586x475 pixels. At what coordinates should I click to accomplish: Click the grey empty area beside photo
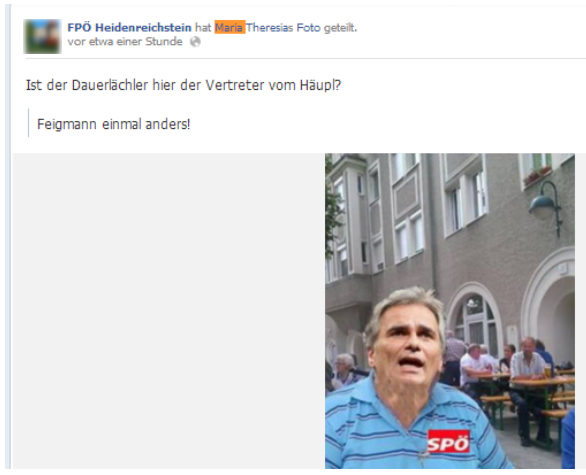[x=169, y=311]
